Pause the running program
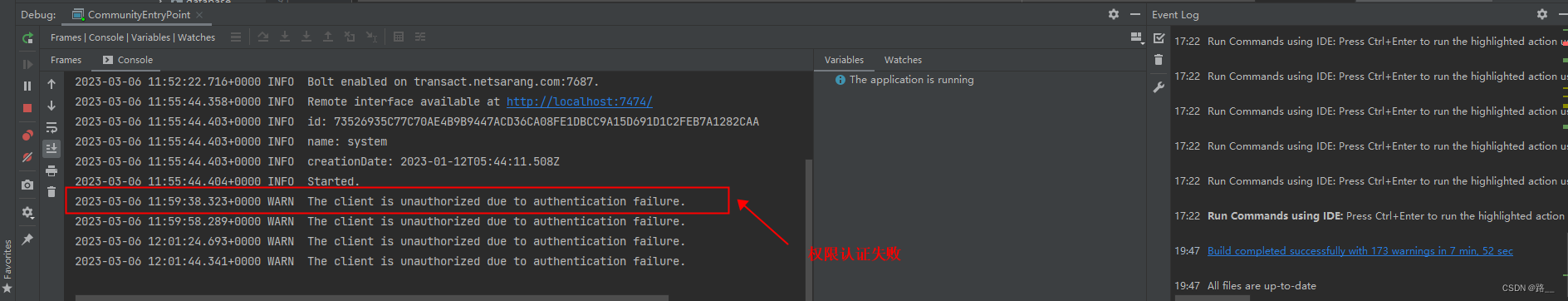The height and width of the screenshot is (301, 1568). tap(27, 86)
